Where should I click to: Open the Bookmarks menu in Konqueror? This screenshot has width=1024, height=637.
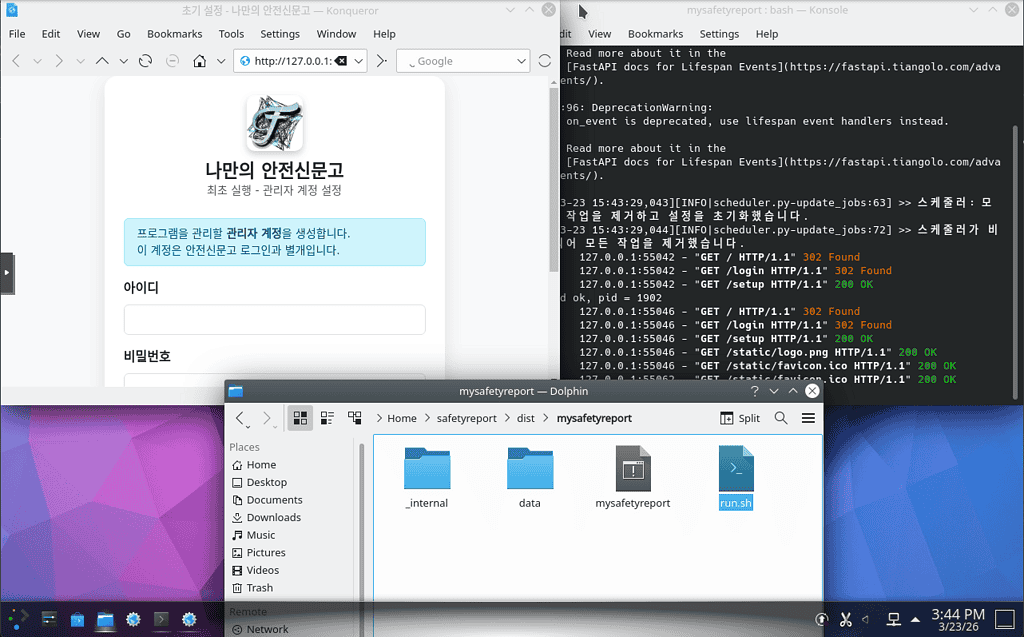coord(174,34)
